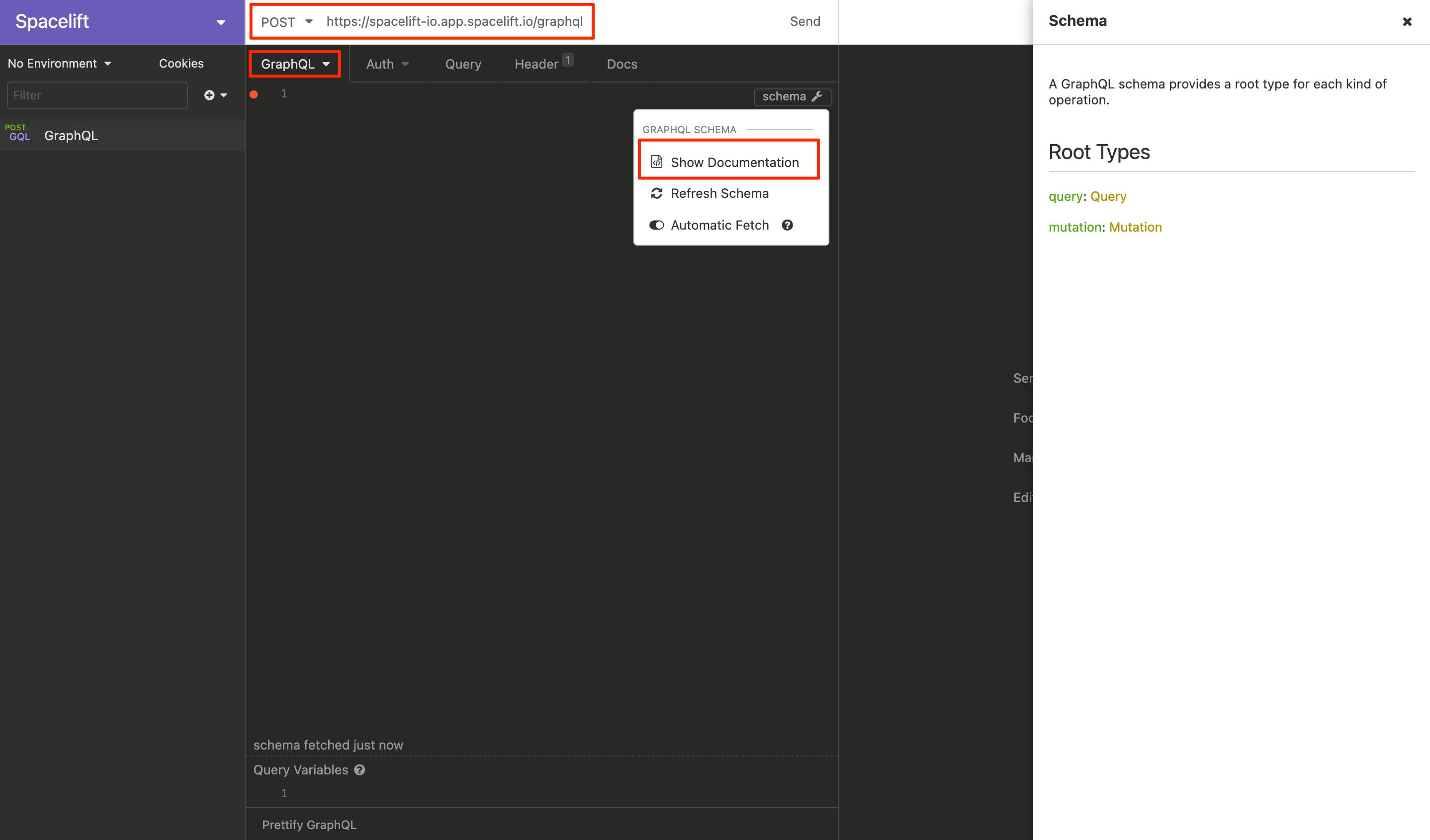This screenshot has height=840, width=1430.
Task: Open the new request creation menu via plus icon
Action: pos(208,95)
